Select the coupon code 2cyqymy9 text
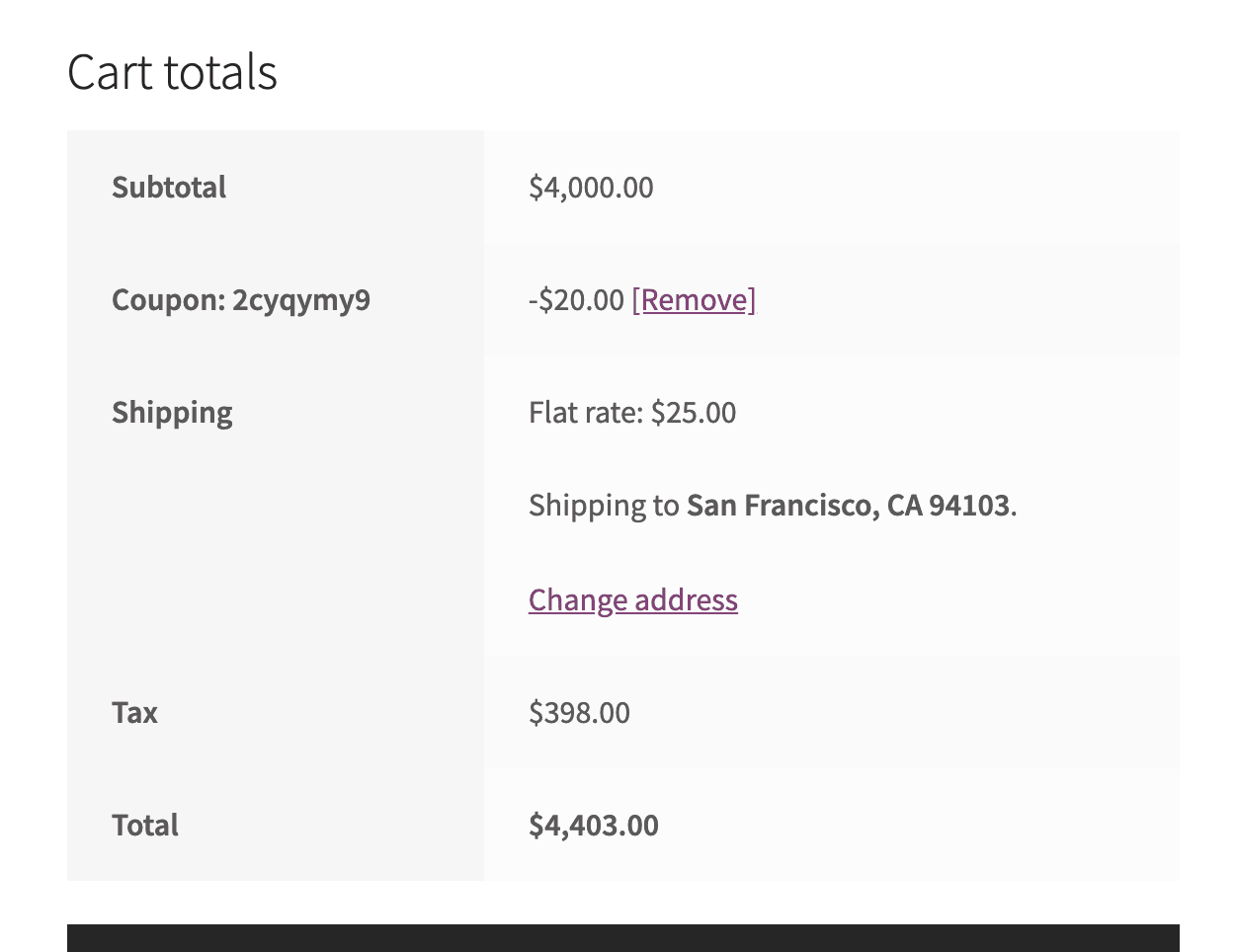Screen dimensions: 1237x952 coord(301,300)
